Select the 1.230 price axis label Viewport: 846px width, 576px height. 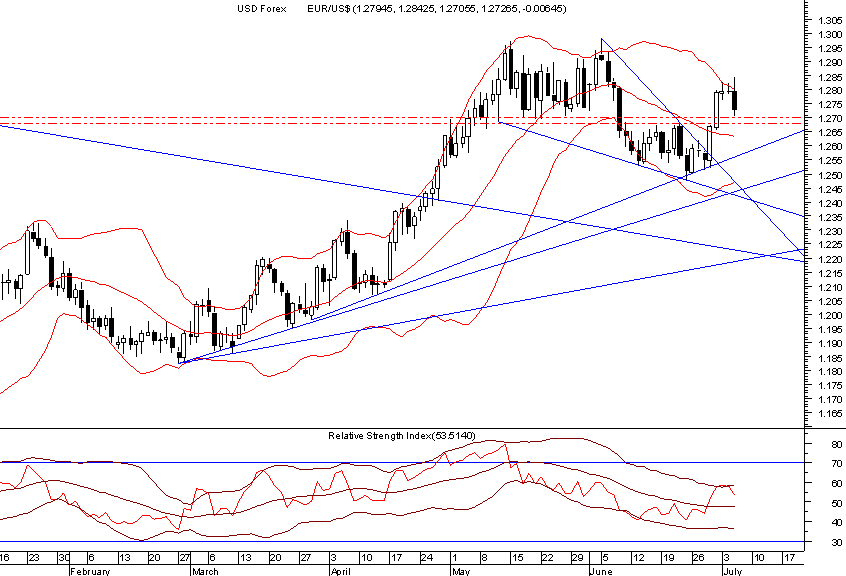point(830,231)
